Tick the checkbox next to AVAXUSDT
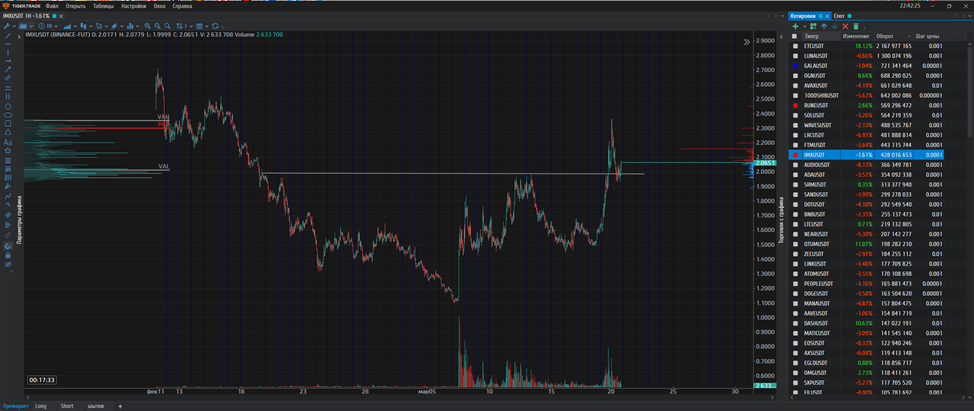Image resolution: width=974 pixels, height=411 pixels. coord(794,86)
